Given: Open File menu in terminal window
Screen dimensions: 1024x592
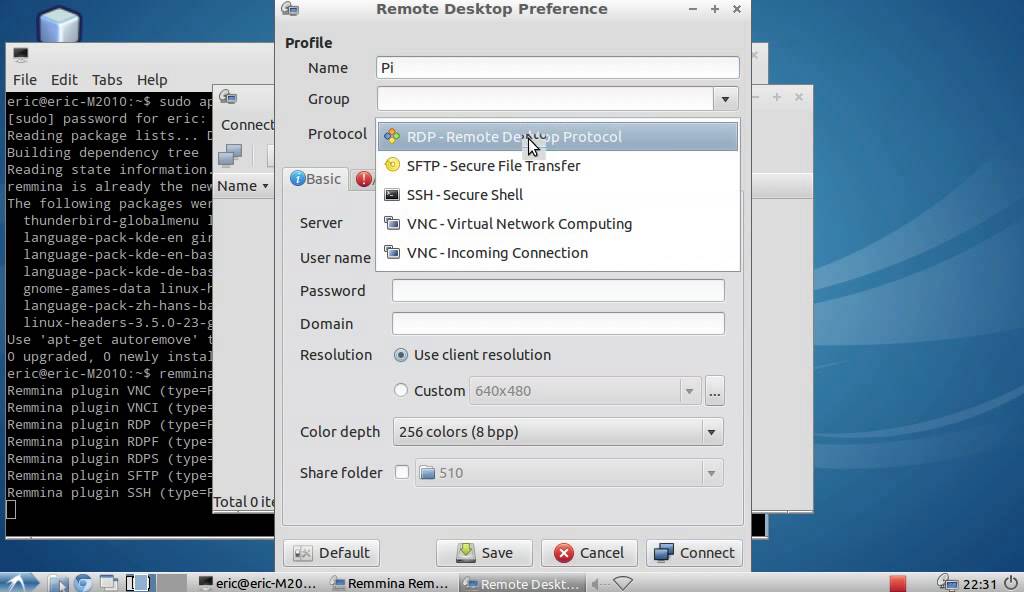Looking at the screenshot, I should pyautogui.click(x=25, y=80).
